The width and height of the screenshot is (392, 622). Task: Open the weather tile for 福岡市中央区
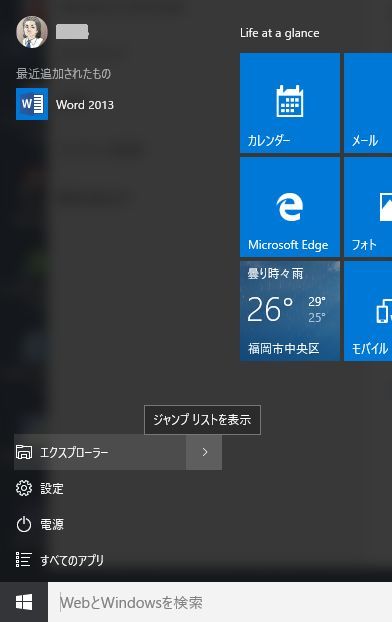pos(290,311)
